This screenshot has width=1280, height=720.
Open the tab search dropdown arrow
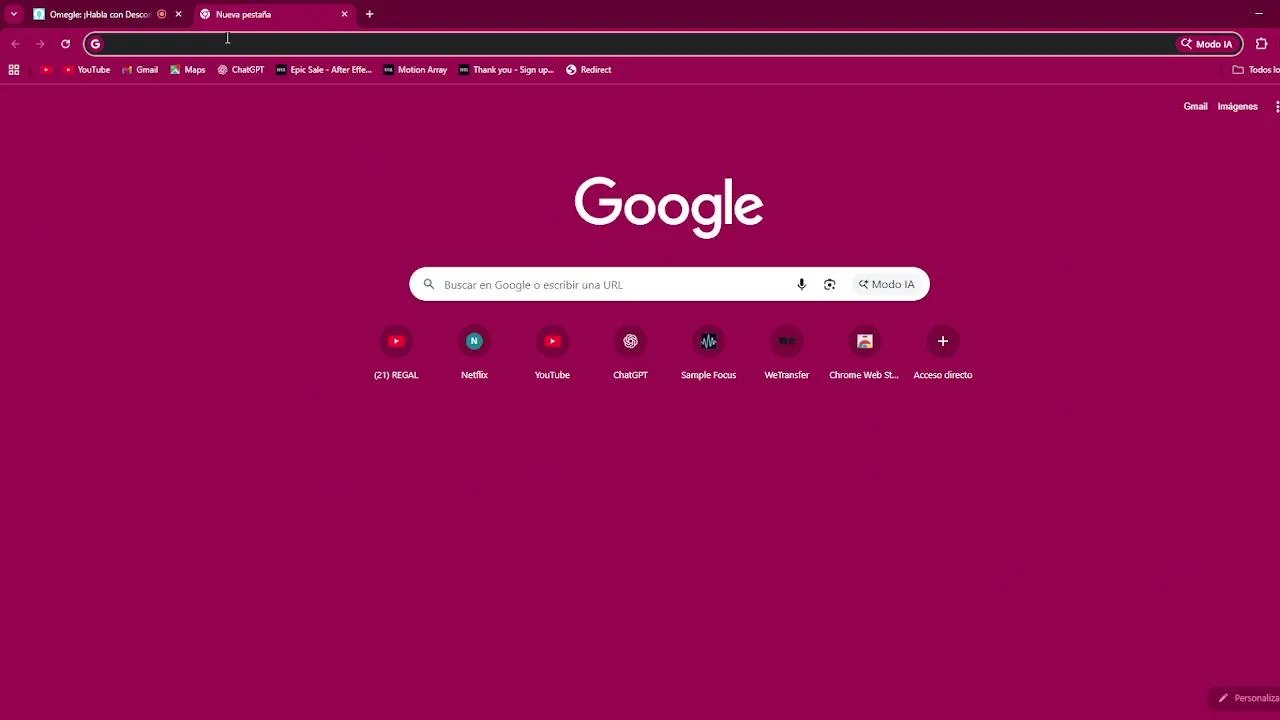(x=13, y=14)
